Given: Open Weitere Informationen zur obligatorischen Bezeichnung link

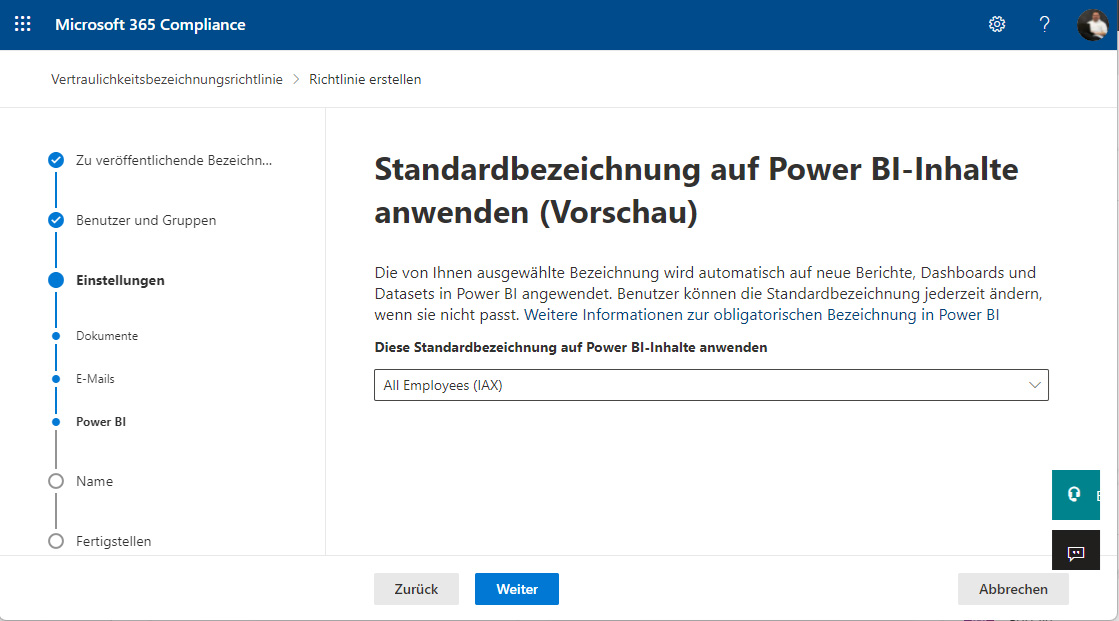Looking at the screenshot, I should (x=761, y=315).
